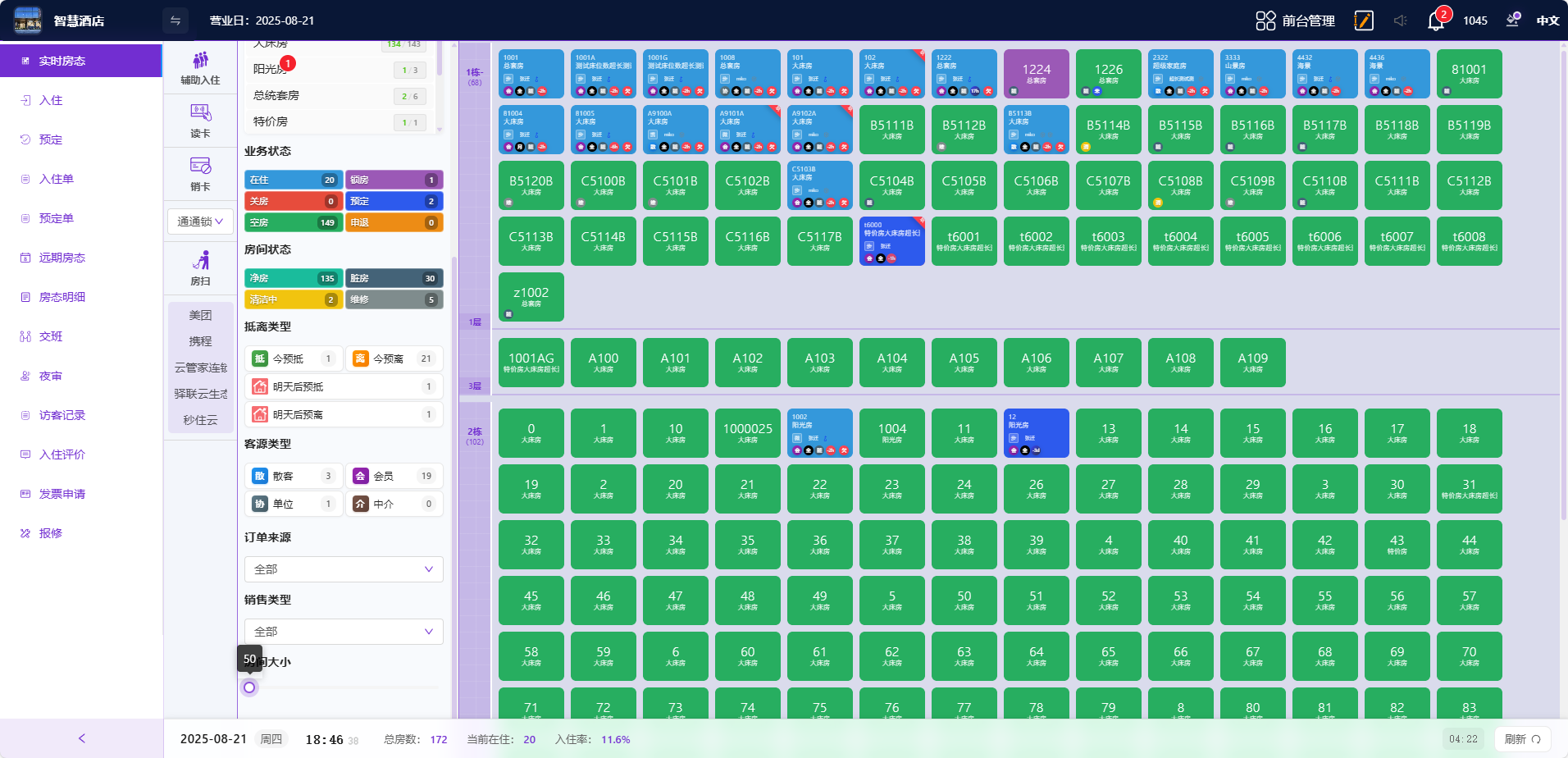Open the theme color paint bucket icon

coord(1513,21)
